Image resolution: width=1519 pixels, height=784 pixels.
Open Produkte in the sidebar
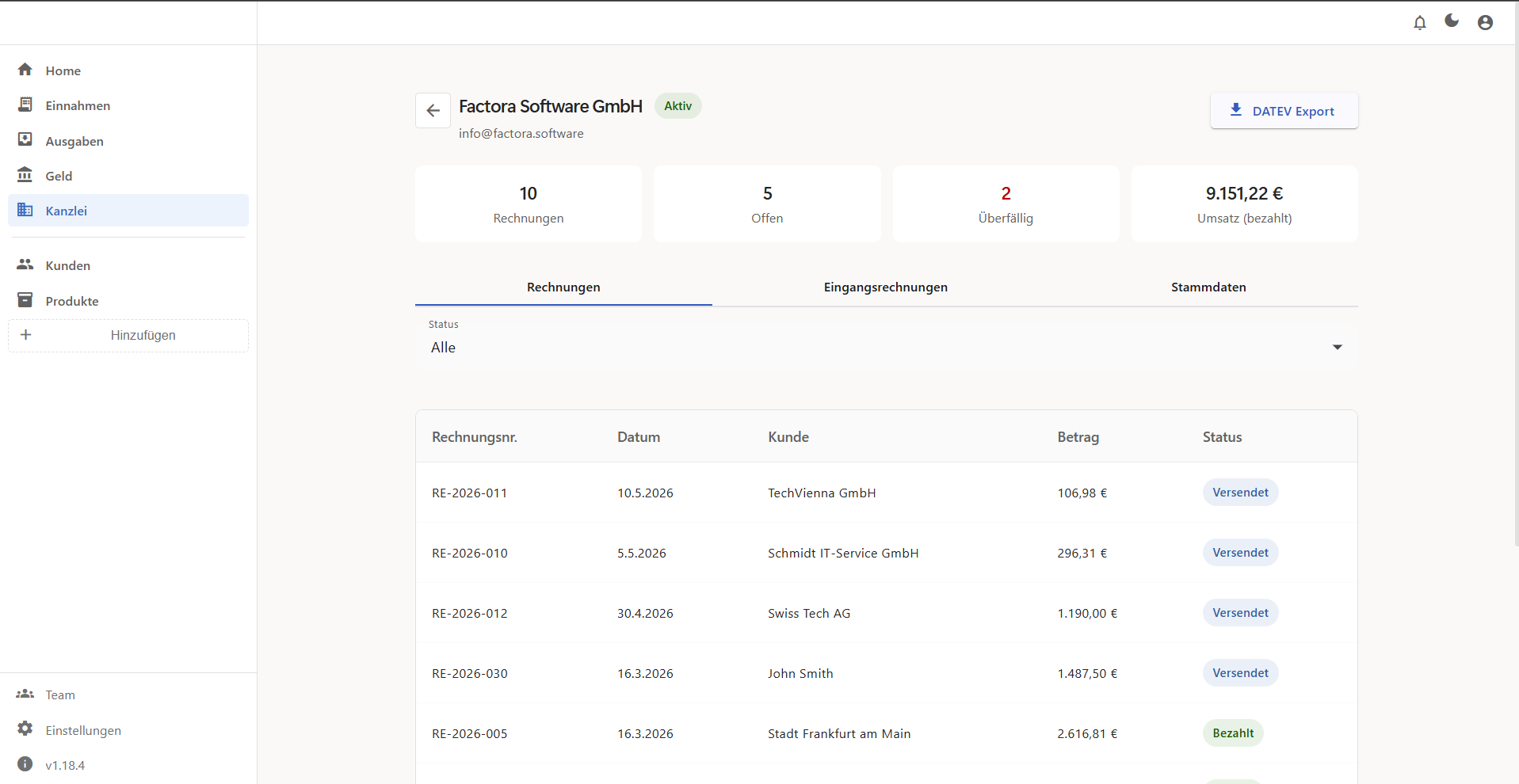[128, 301]
